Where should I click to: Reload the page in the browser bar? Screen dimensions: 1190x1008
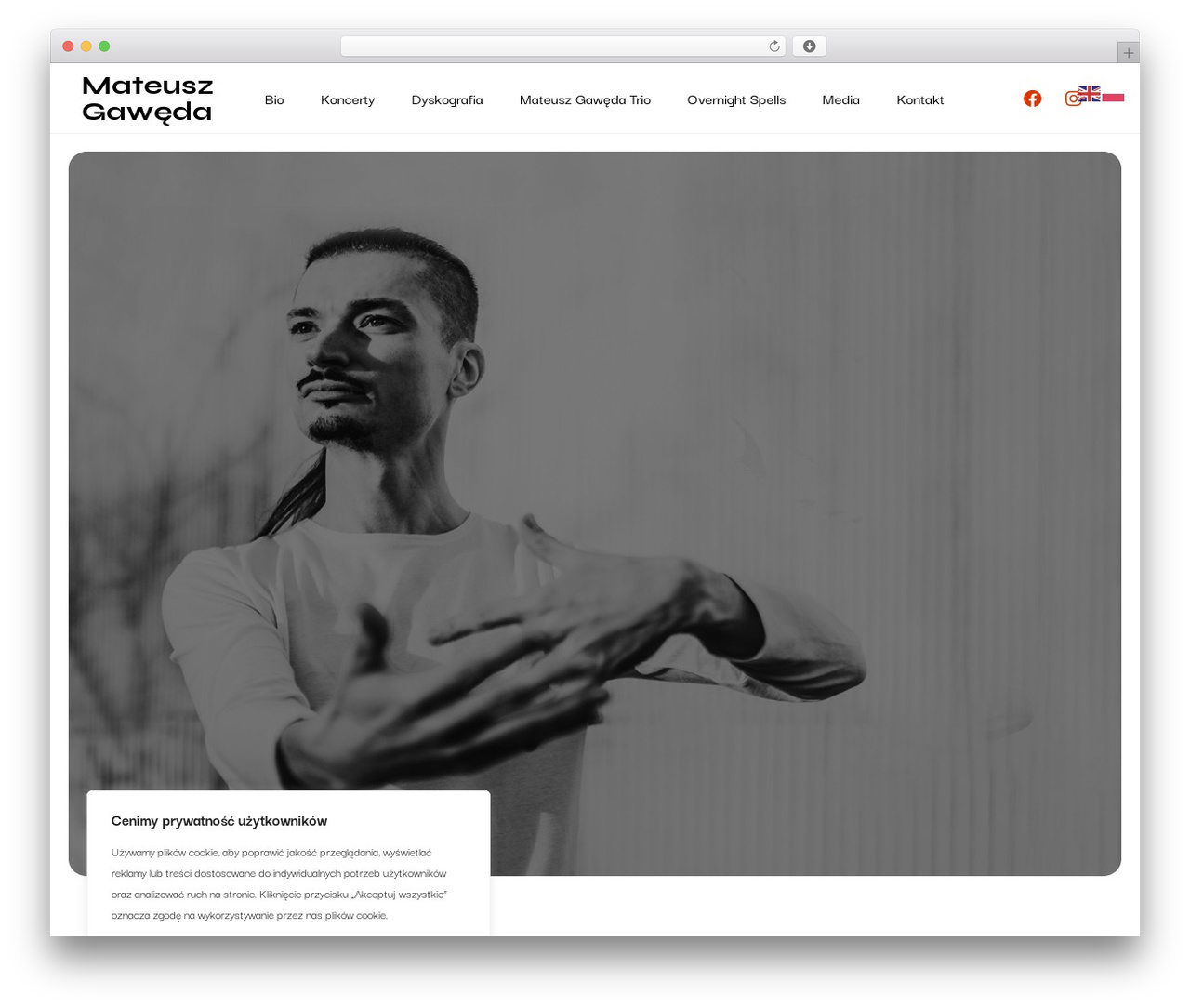[x=774, y=46]
